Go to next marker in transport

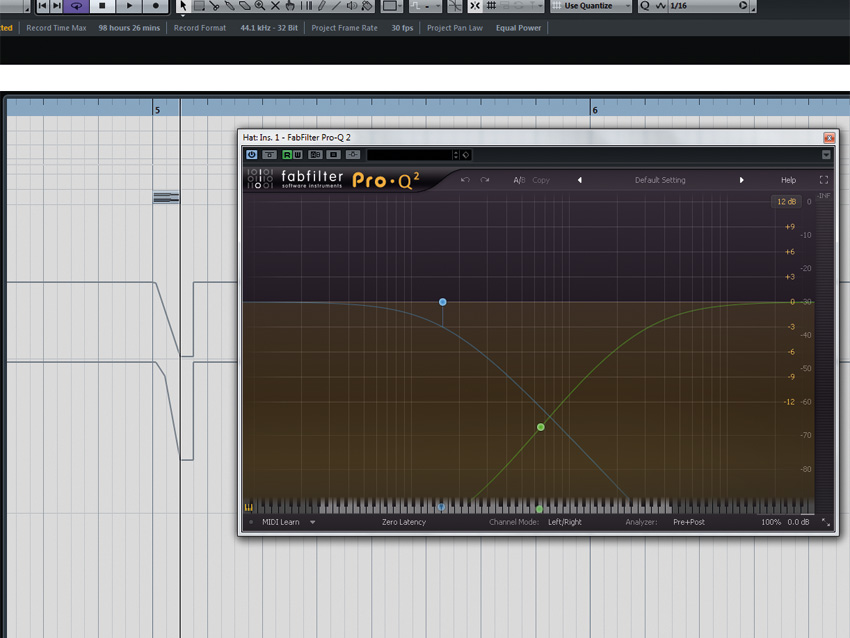pos(56,6)
